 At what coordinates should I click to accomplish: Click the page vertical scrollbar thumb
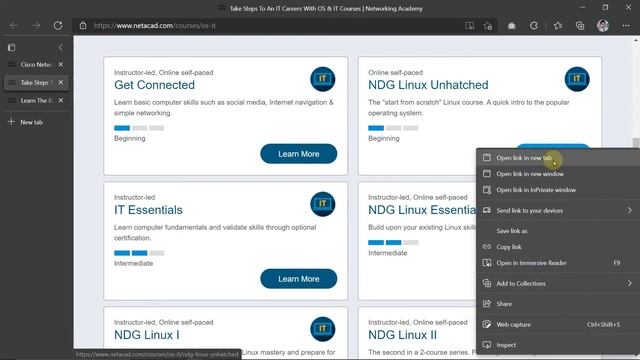point(636,144)
